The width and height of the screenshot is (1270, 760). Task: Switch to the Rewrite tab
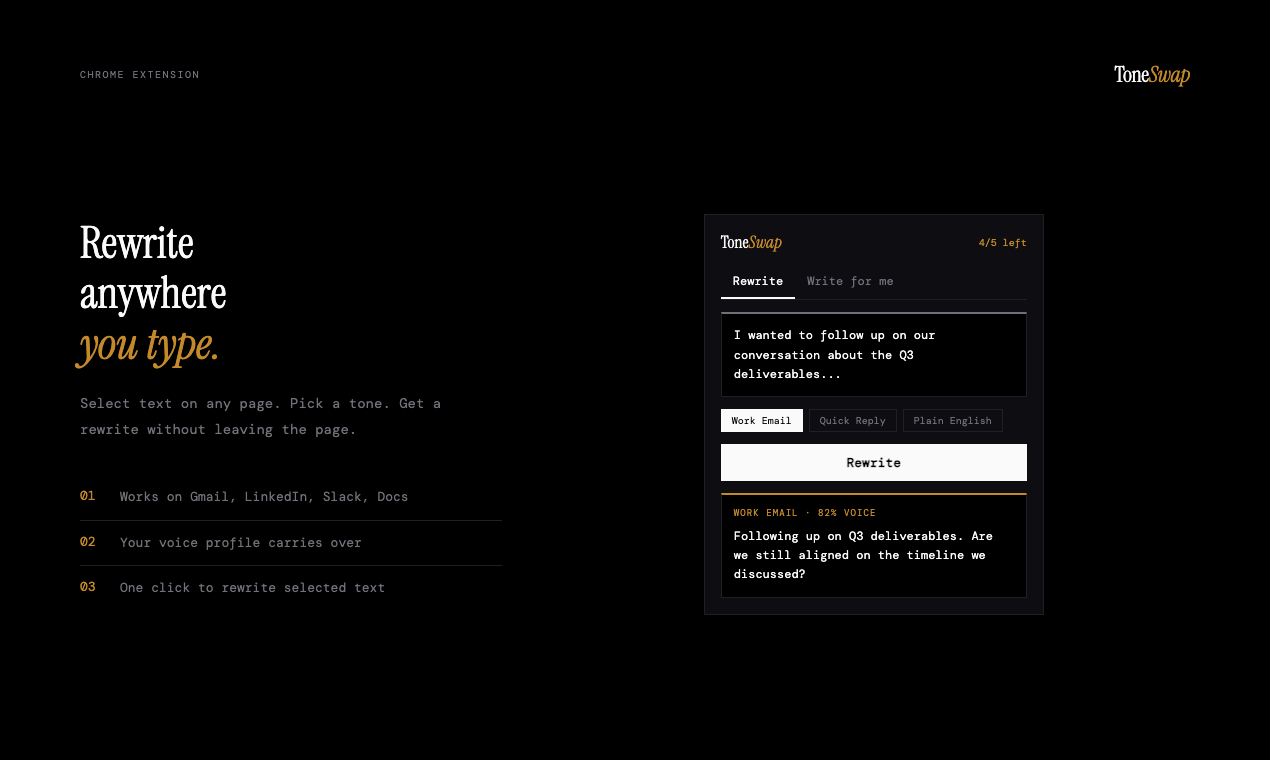pos(757,281)
